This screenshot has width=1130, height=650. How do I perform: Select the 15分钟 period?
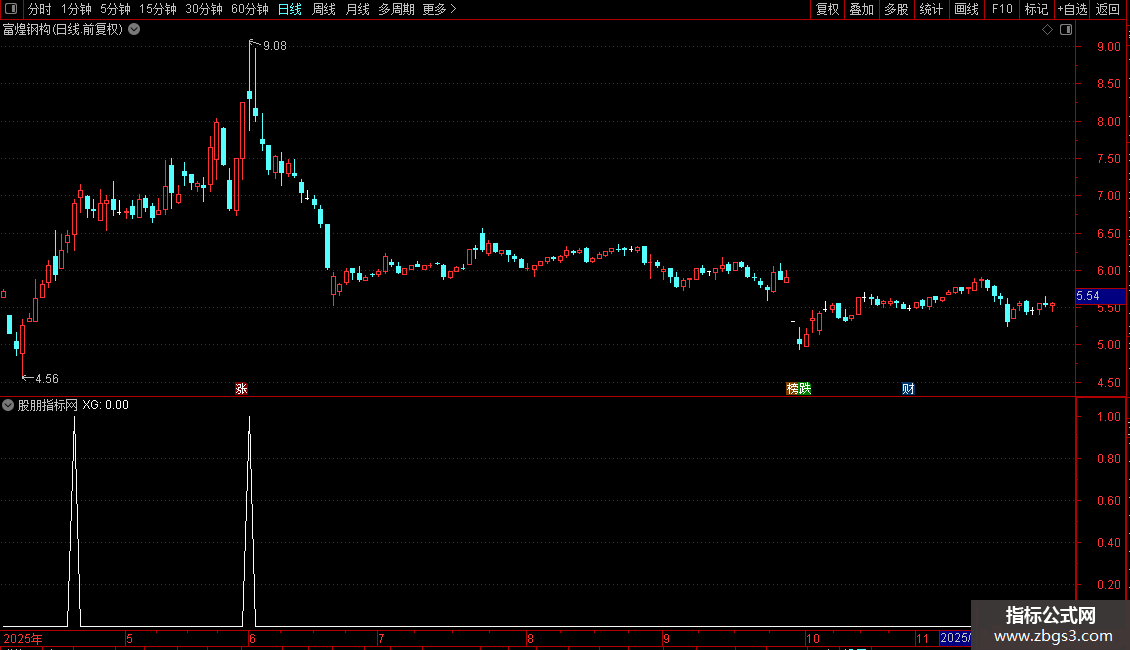point(158,9)
